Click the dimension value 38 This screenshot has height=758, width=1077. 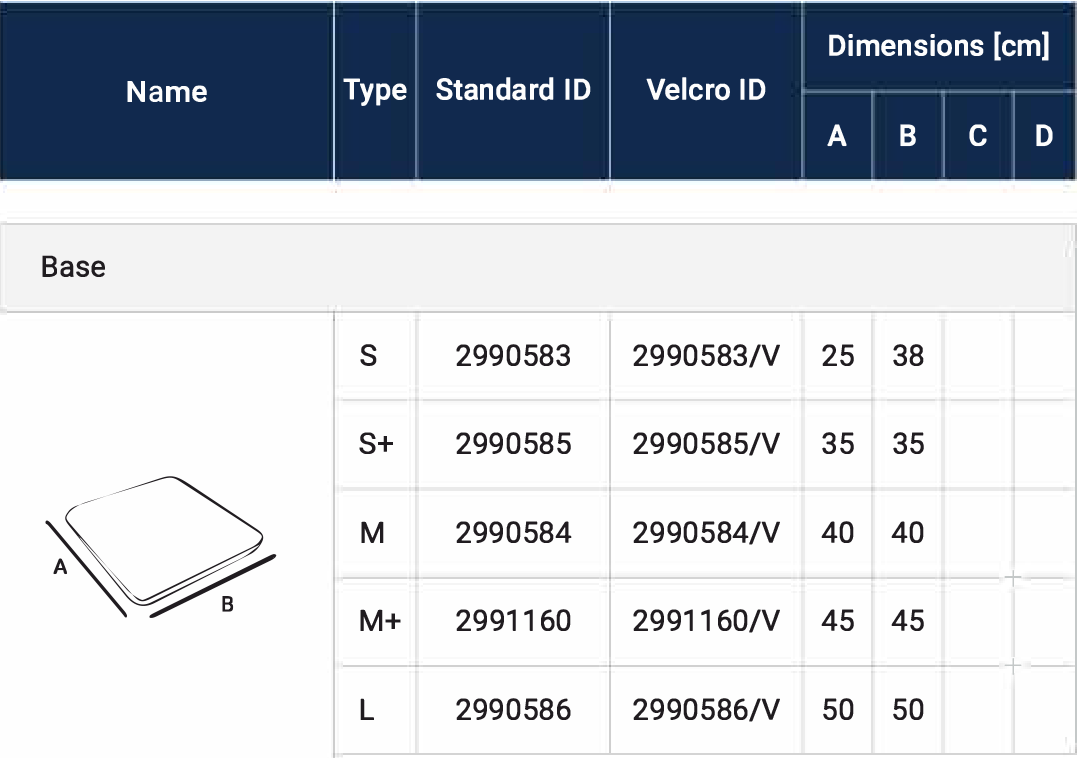(x=908, y=356)
